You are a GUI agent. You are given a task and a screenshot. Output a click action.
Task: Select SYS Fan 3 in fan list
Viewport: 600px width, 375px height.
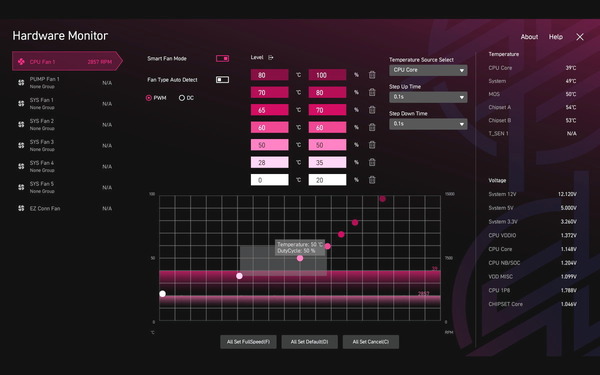pyautogui.click(x=65, y=145)
